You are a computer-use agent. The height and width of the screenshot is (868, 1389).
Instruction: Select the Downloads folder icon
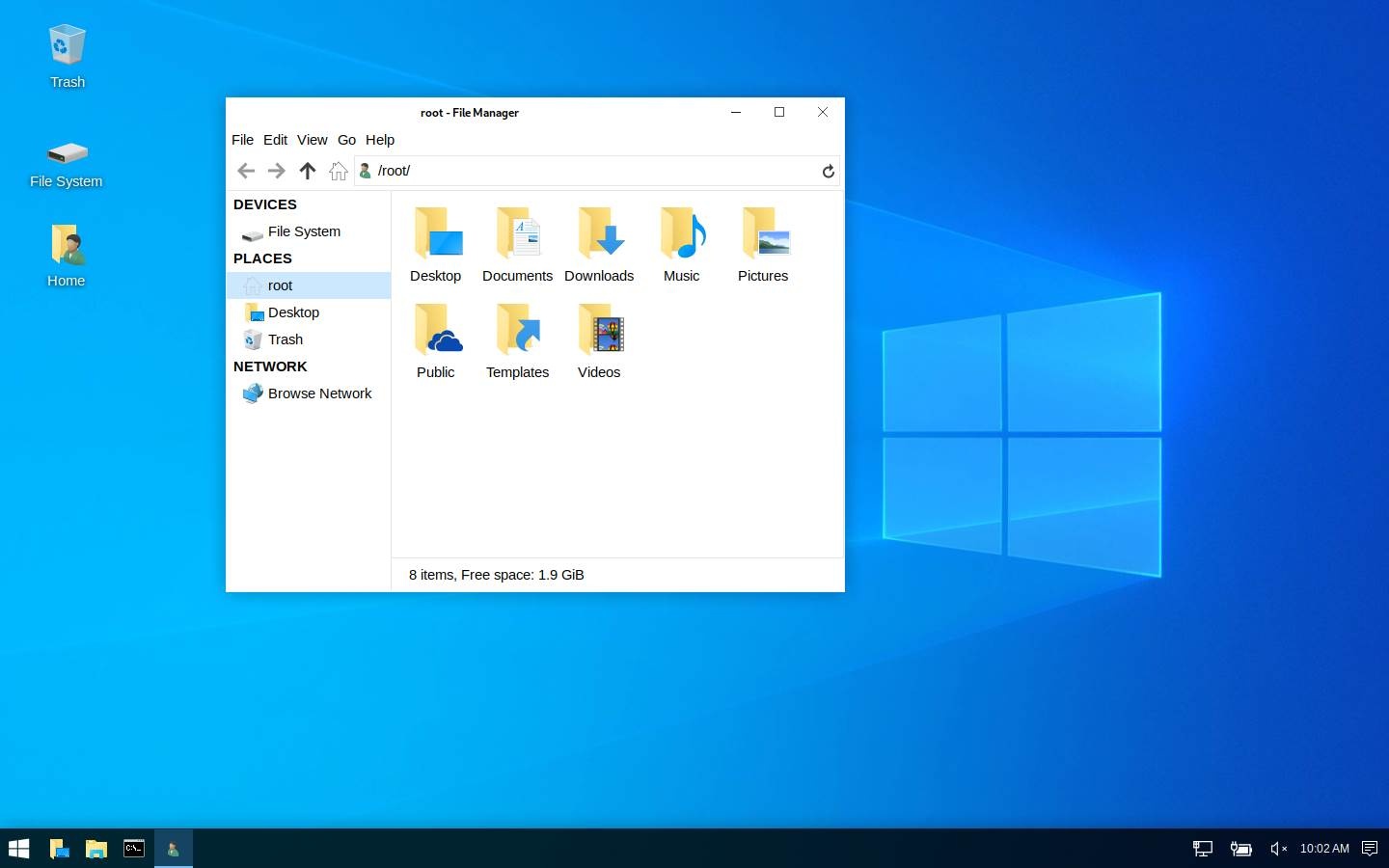pos(599,245)
